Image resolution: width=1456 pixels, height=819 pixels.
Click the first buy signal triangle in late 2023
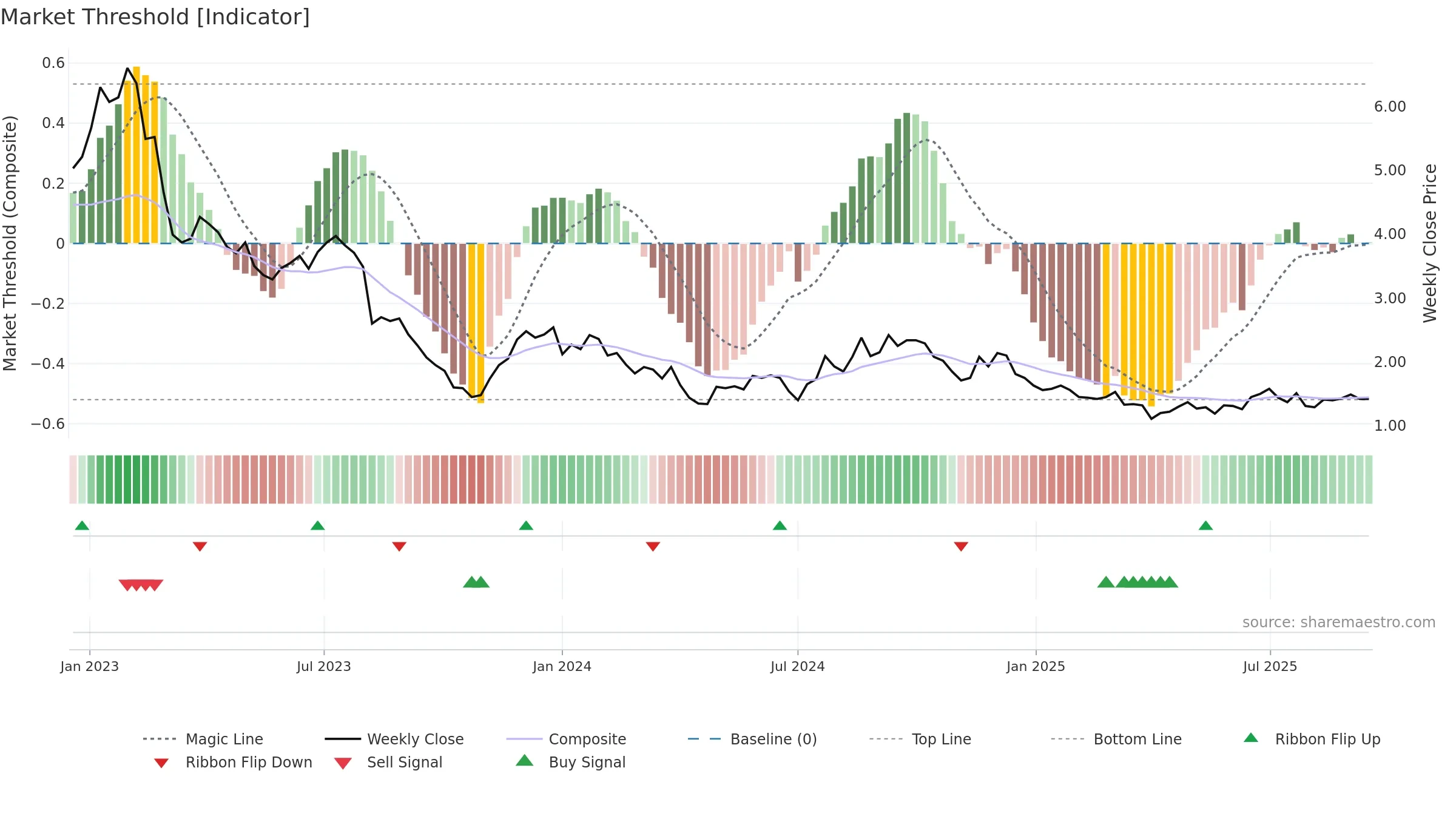point(471,582)
